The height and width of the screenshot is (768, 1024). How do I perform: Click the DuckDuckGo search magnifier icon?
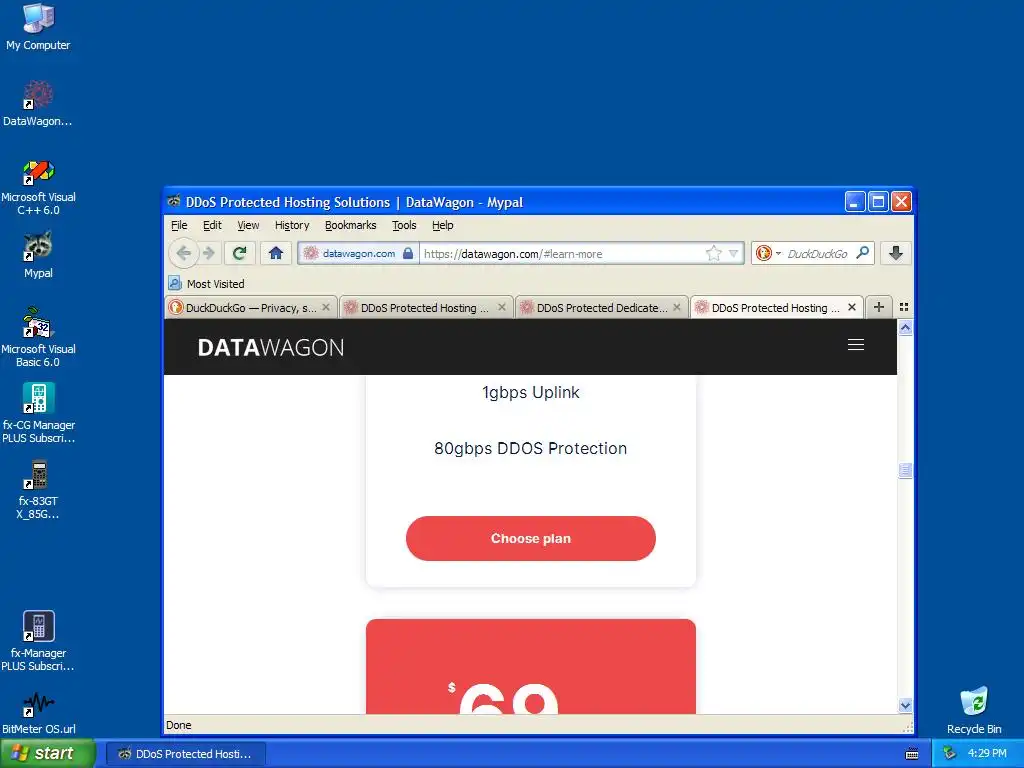click(863, 253)
